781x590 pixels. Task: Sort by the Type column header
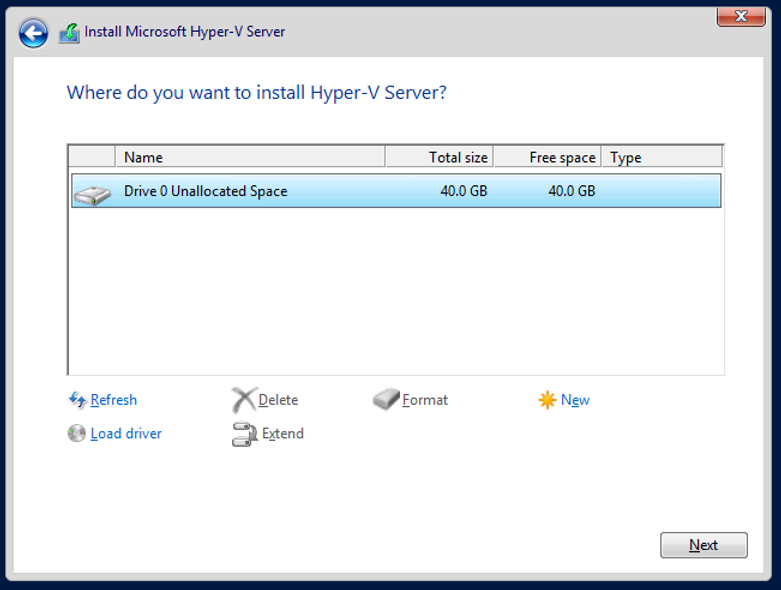coord(662,157)
